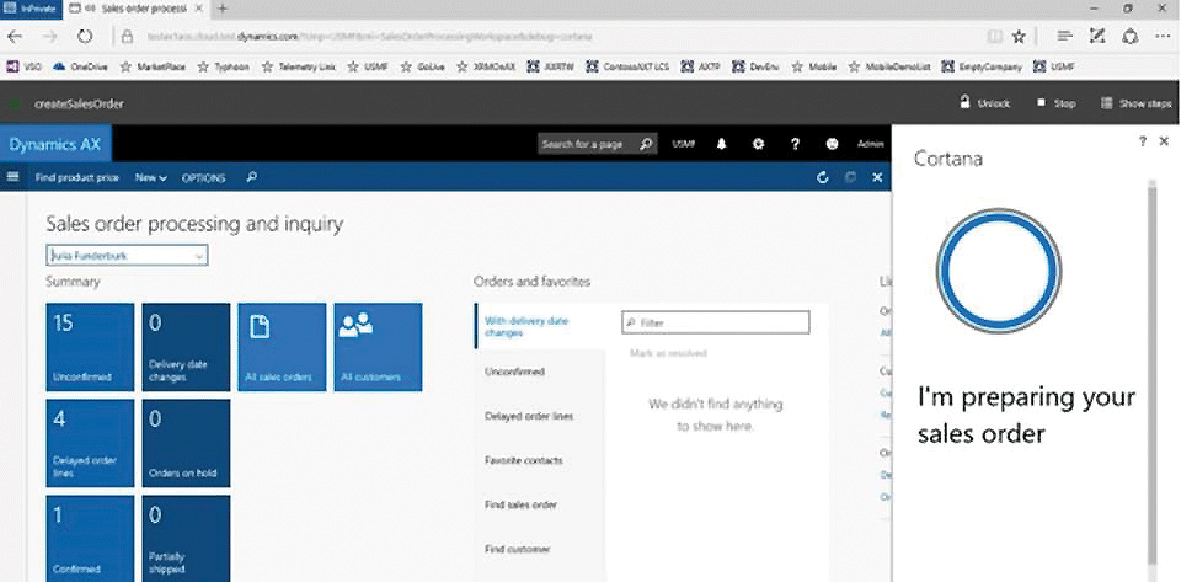Open reading view icon
This screenshot has width=1181, height=582.
point(994,36)
